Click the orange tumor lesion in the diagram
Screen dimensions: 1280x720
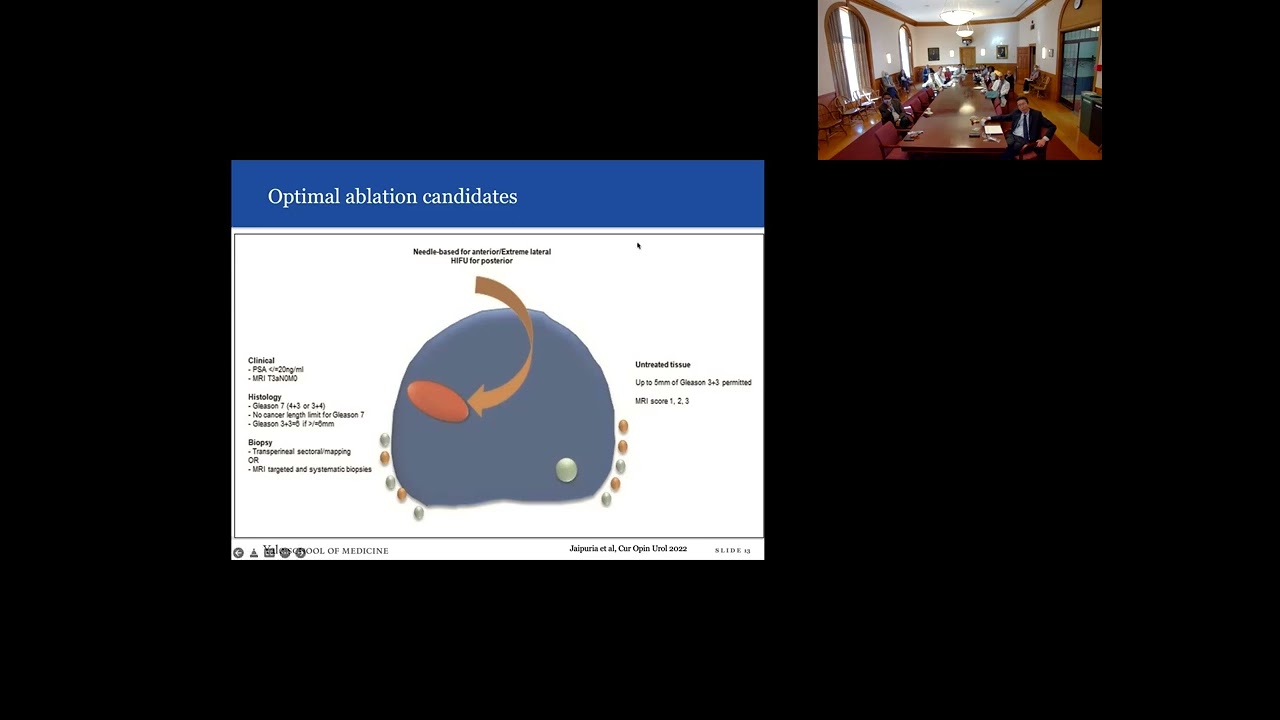click(440, 400)
